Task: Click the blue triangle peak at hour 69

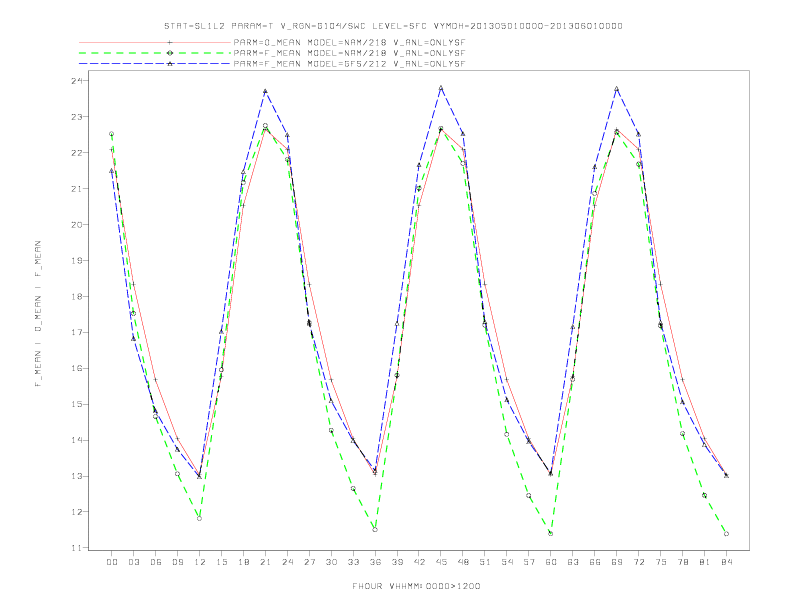Action: click(616, 89)
